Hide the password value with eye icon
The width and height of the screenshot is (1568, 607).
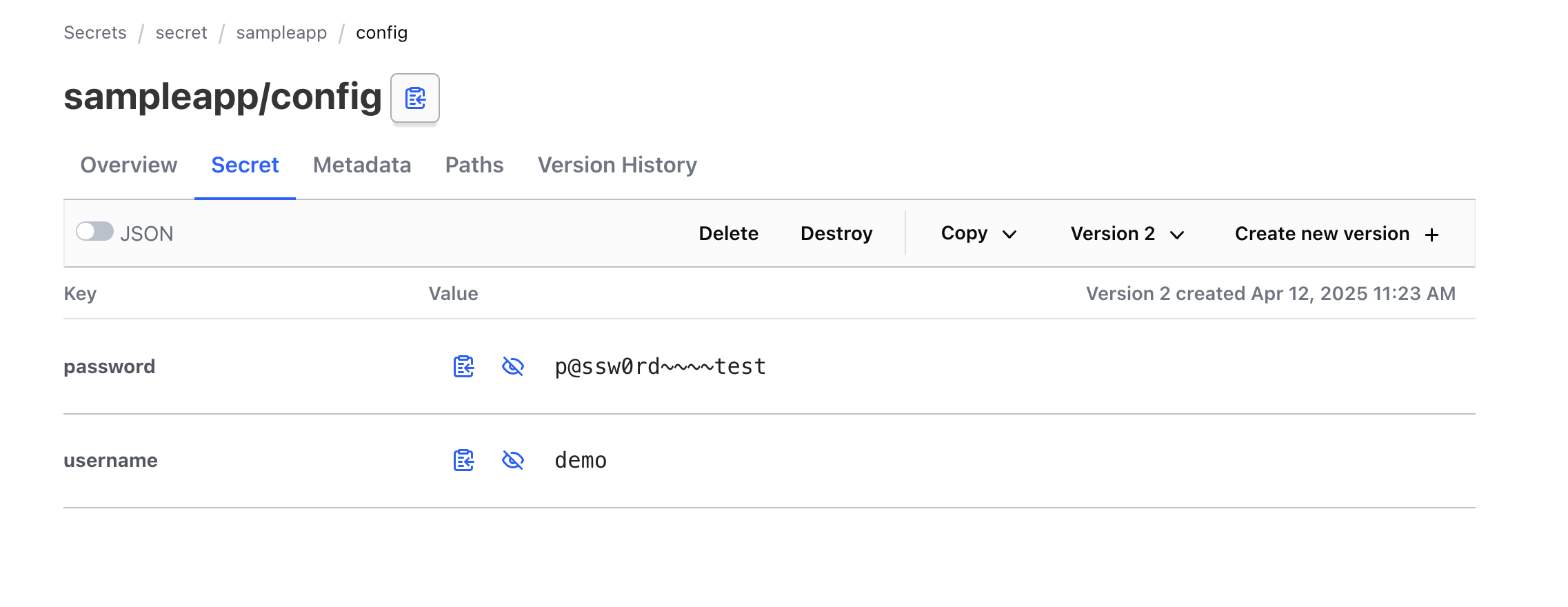click(513, 366)
